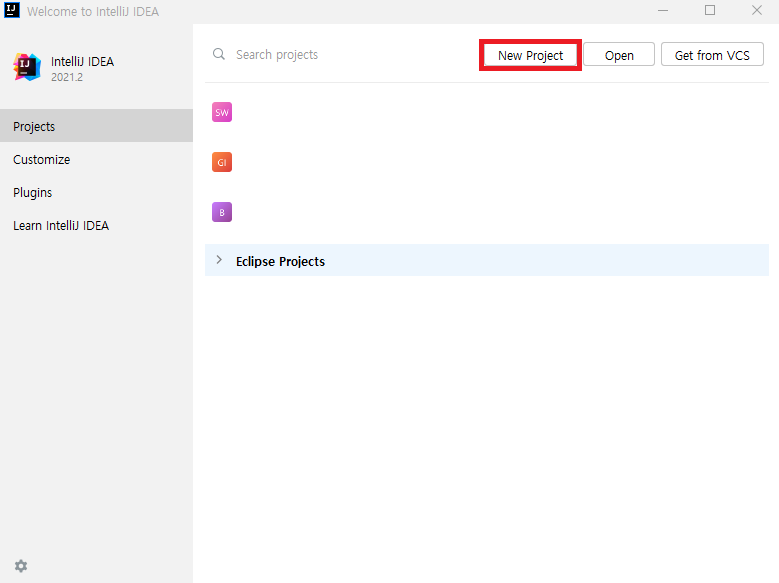Click the IntelliJ IDEA 2021.2 version text
Viewport: 779px width, 583px height.
pyautogui.click(x=67, y=78)
